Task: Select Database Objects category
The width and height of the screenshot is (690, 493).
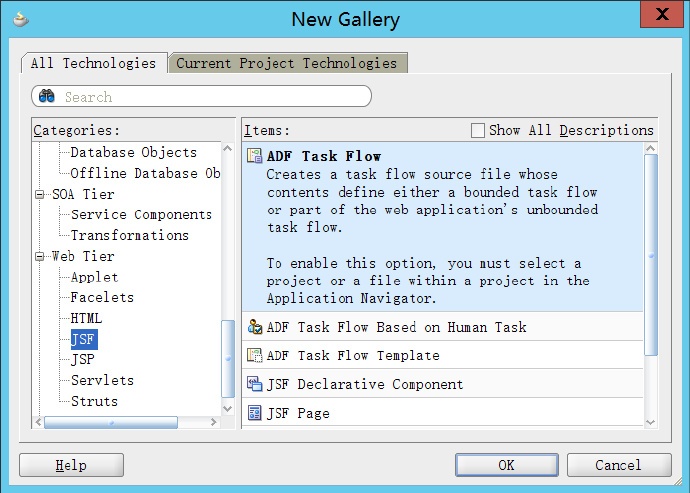Action: (133, 152)
